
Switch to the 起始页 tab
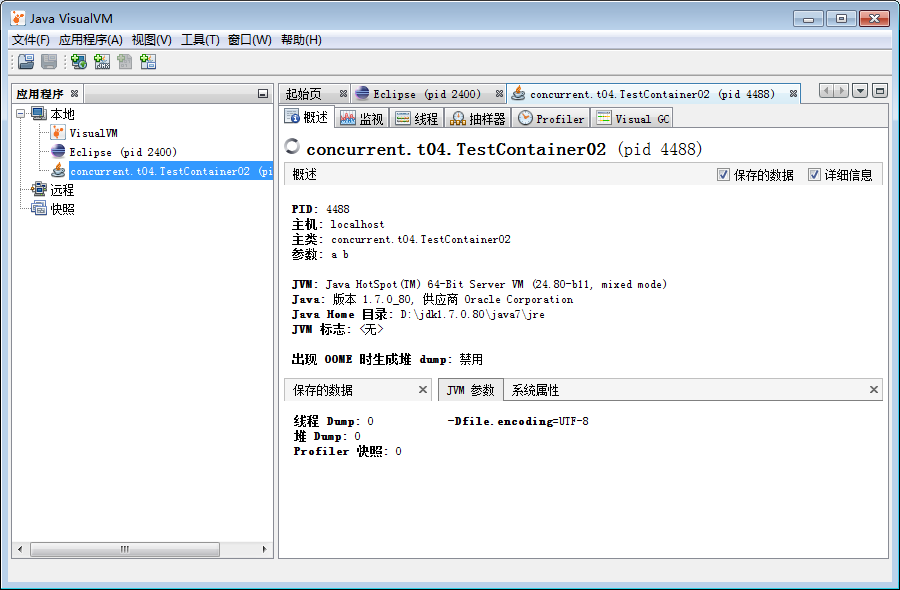[304, 94]
